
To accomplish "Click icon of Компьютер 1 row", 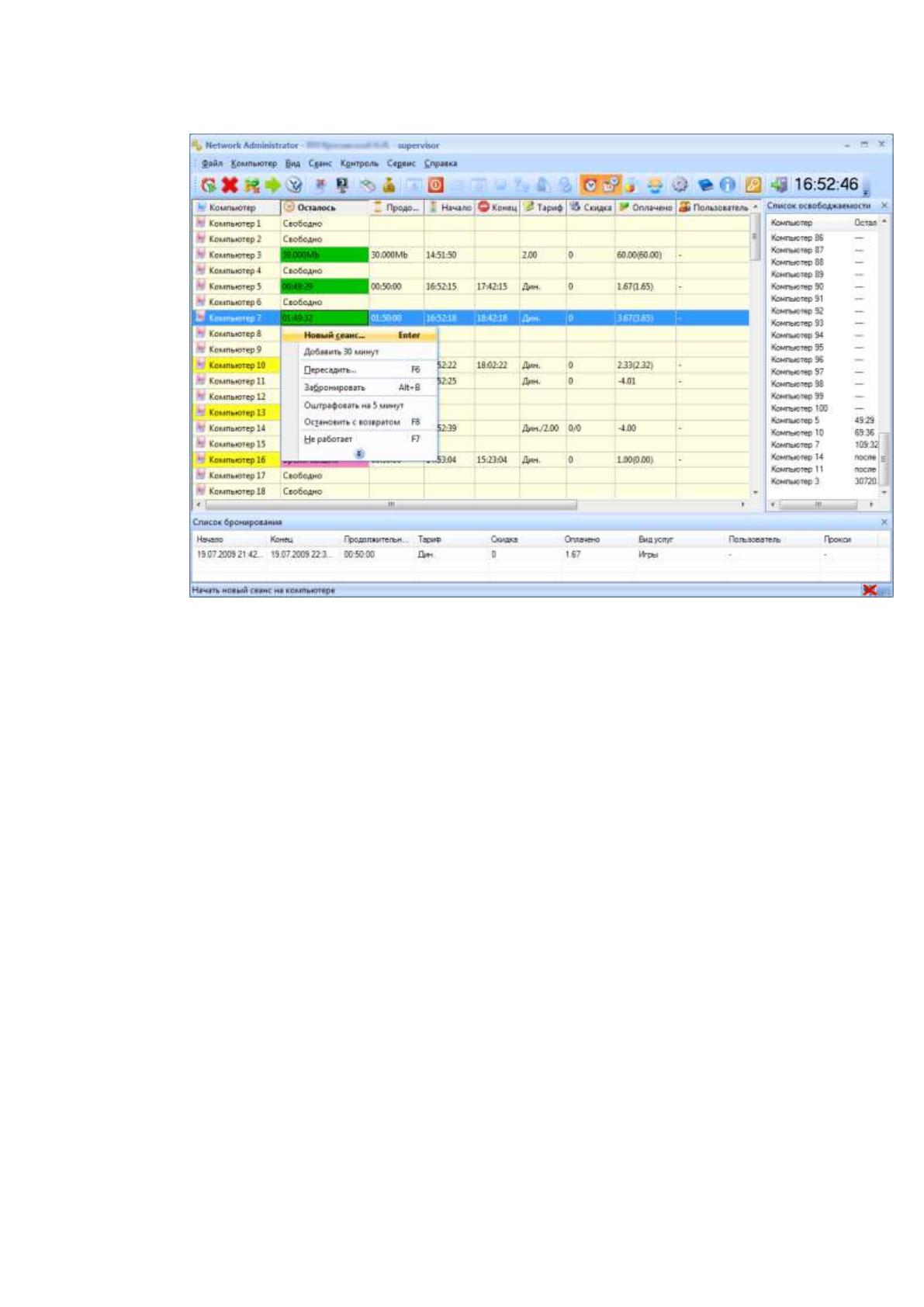I will (201, 223).
